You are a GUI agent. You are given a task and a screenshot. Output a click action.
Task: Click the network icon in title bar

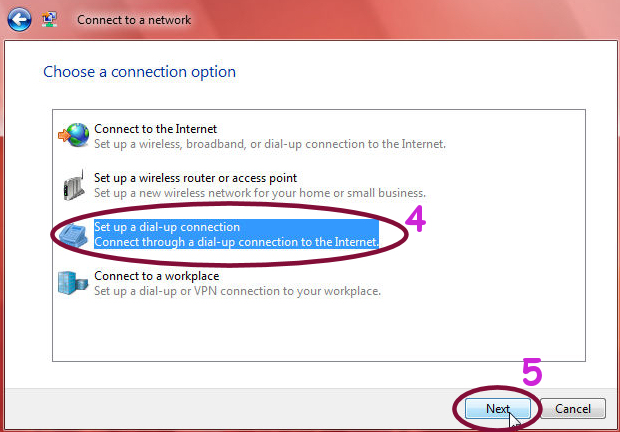click(x=49, y=19)
